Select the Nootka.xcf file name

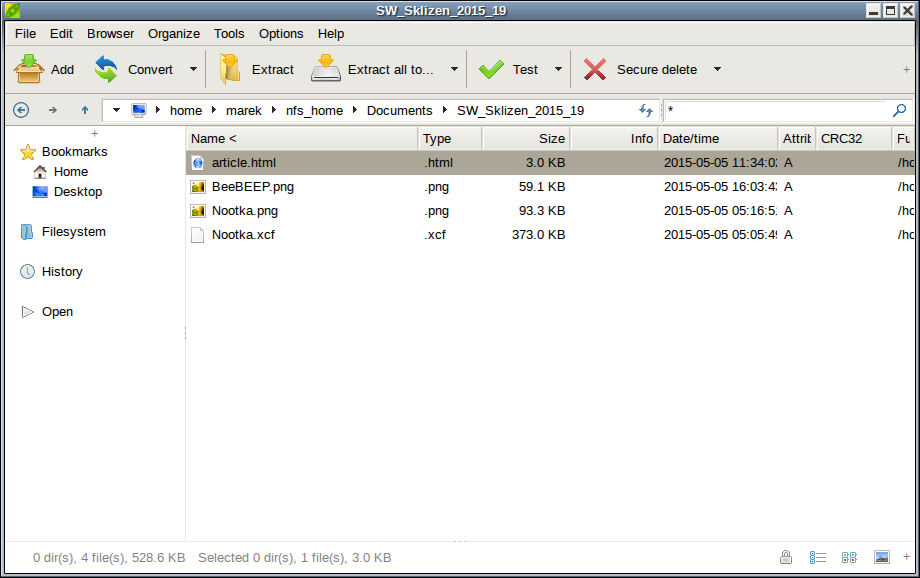(x=243, y=235)
